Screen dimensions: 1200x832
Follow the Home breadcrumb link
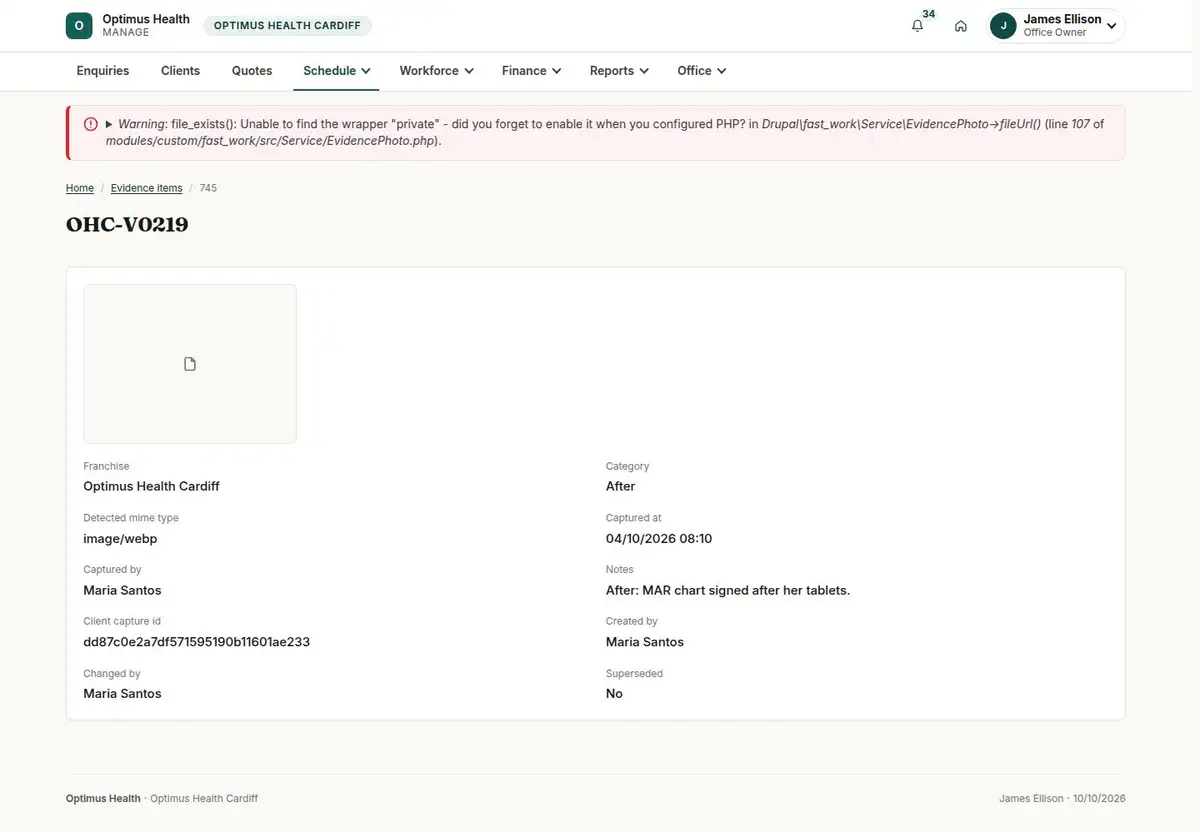coord(80,188)
